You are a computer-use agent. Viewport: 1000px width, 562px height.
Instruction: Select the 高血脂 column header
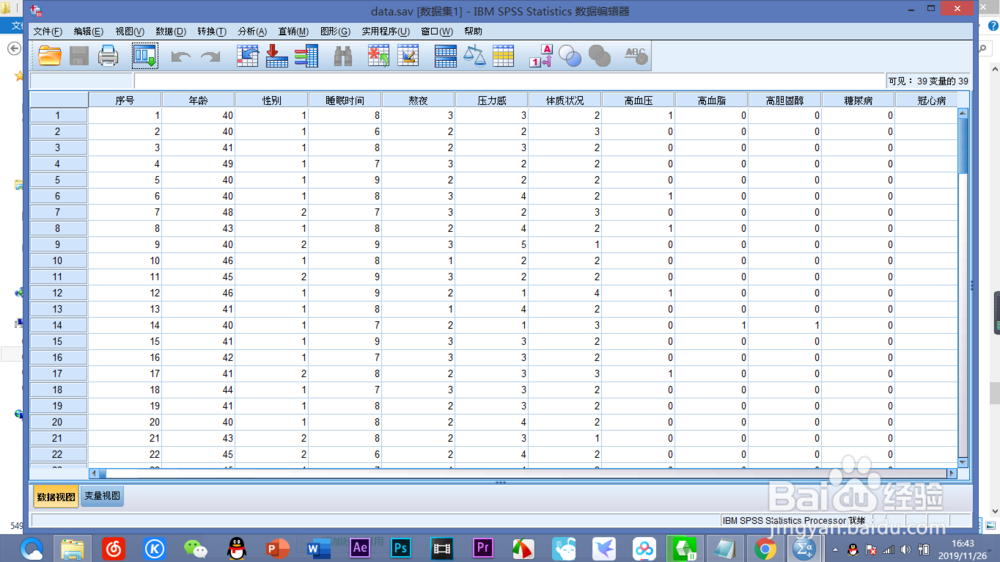712,100
